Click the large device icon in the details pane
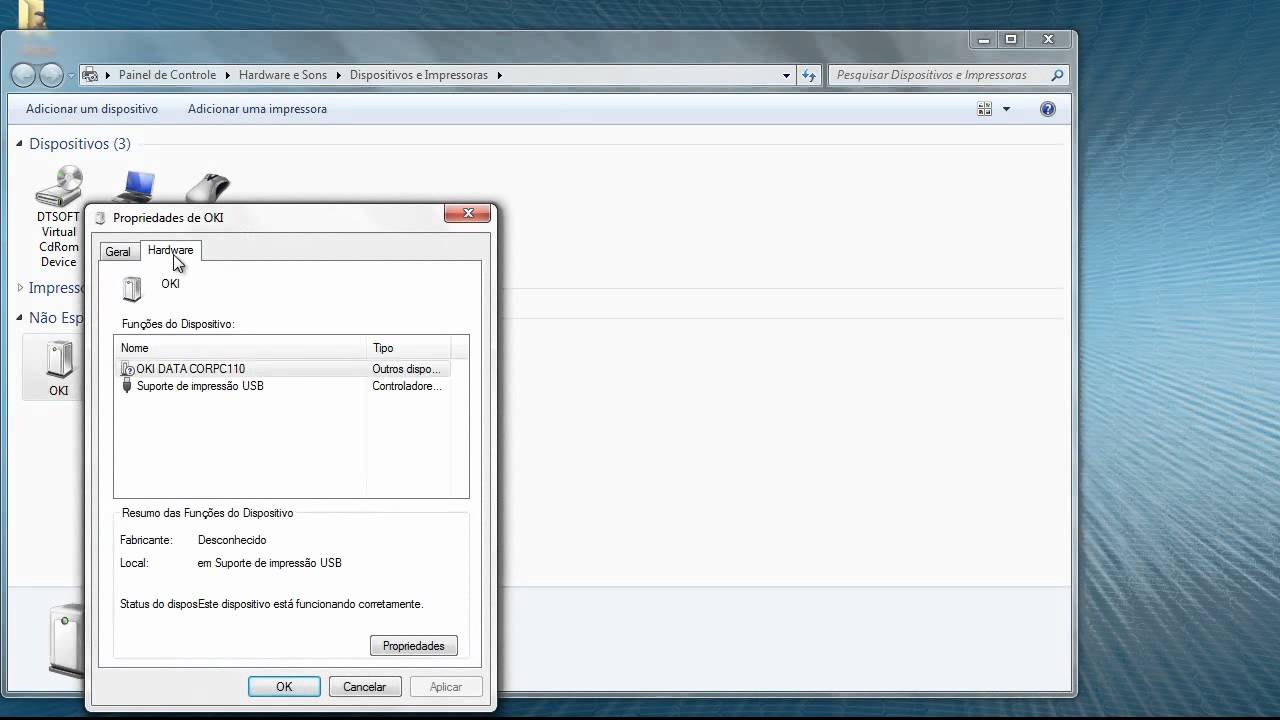 click(68, 641)
